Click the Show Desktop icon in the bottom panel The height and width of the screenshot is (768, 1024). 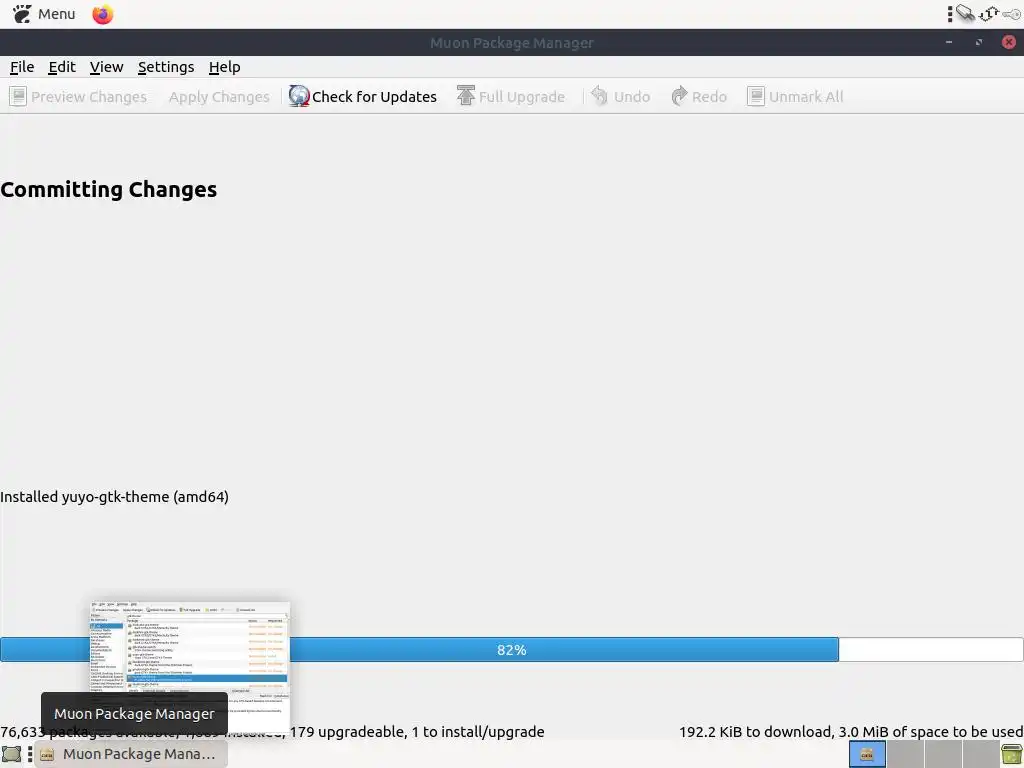(12, 754)
